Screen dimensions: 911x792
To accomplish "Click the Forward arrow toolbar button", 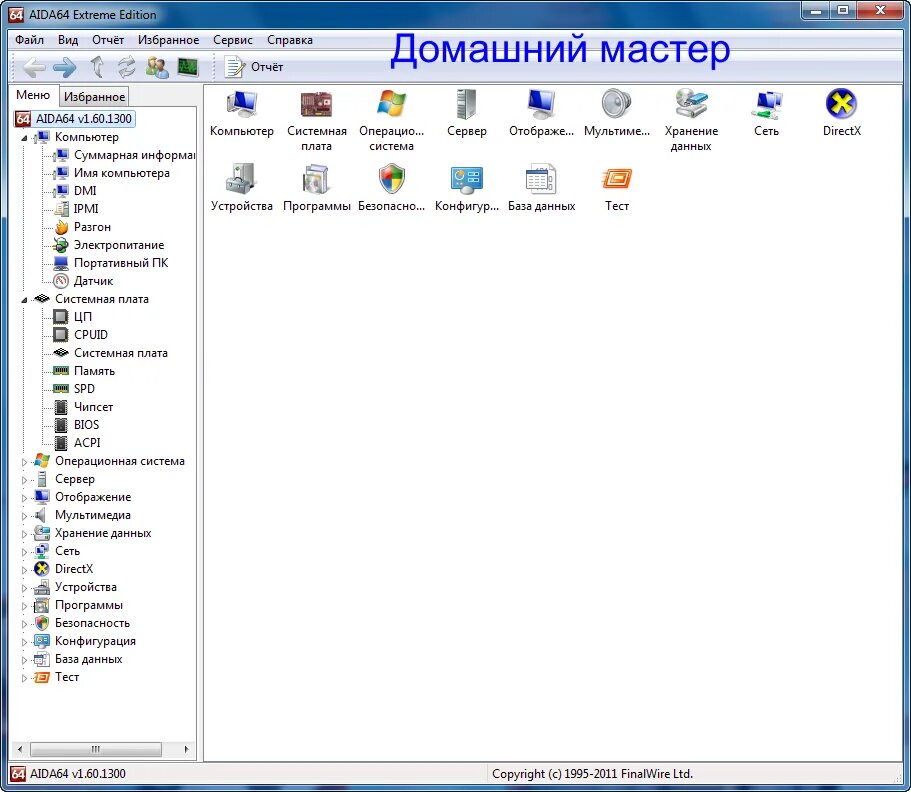I will click(x=64, y=67).
